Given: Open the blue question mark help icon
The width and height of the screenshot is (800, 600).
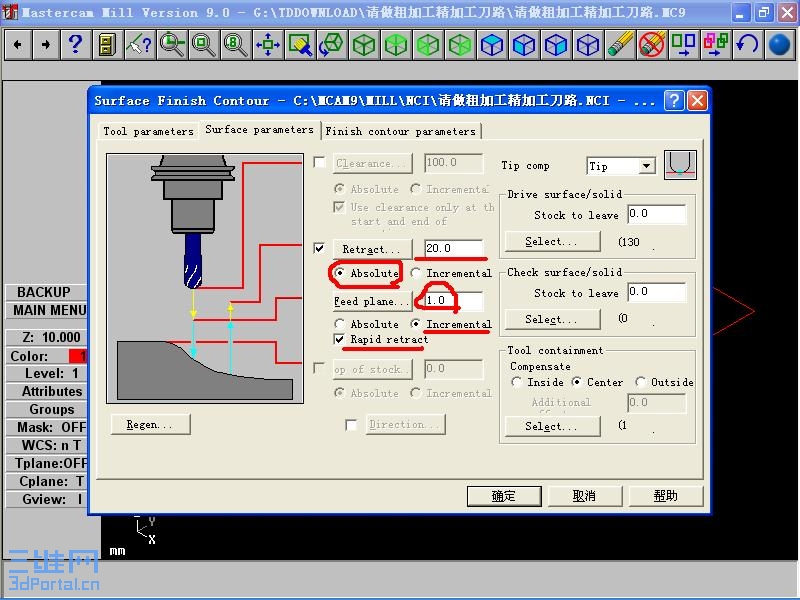Looking at the screenshot, I should 76,44.
